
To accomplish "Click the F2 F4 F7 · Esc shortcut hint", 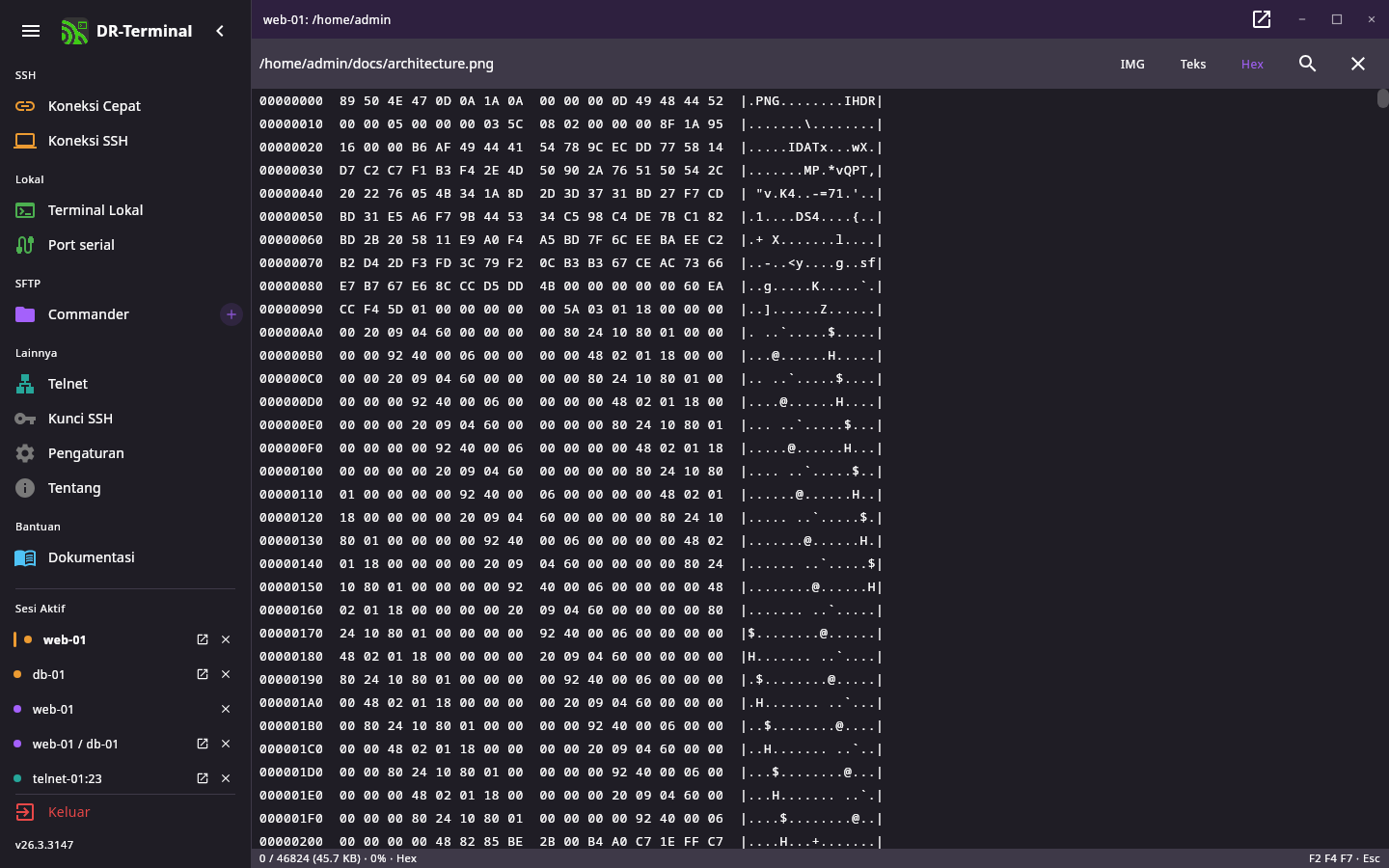I will pyautogui.click(x=1345, y=858).
